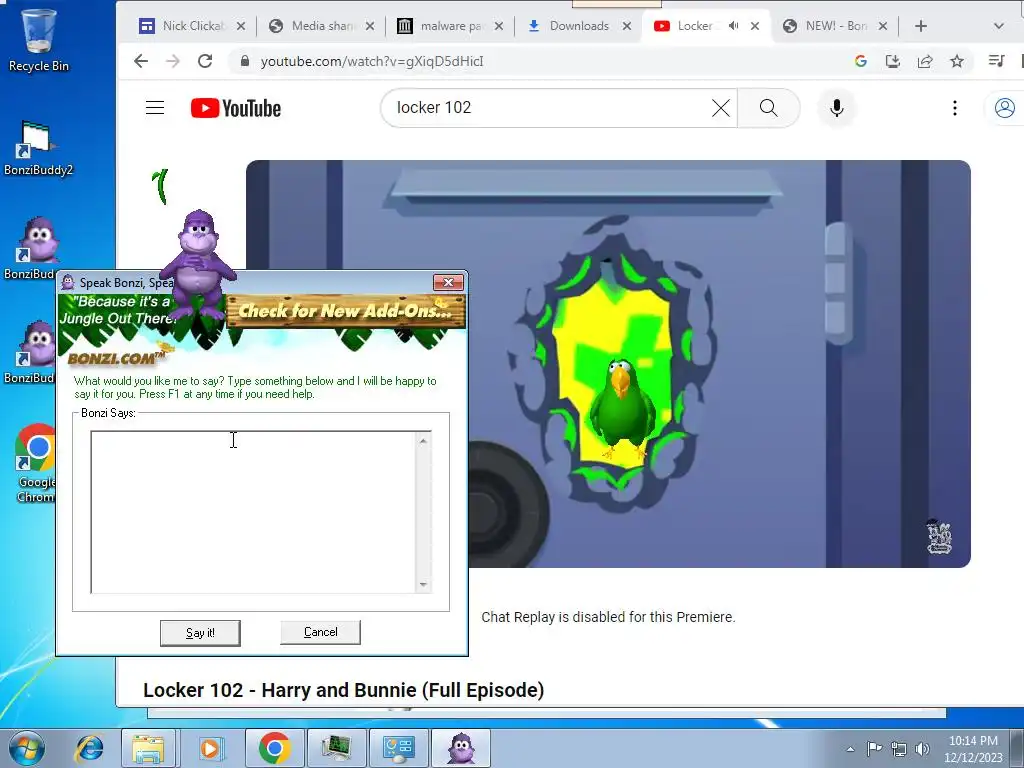
Task: Click the Google icon in the address bar
Action: [x=861, y=61]
